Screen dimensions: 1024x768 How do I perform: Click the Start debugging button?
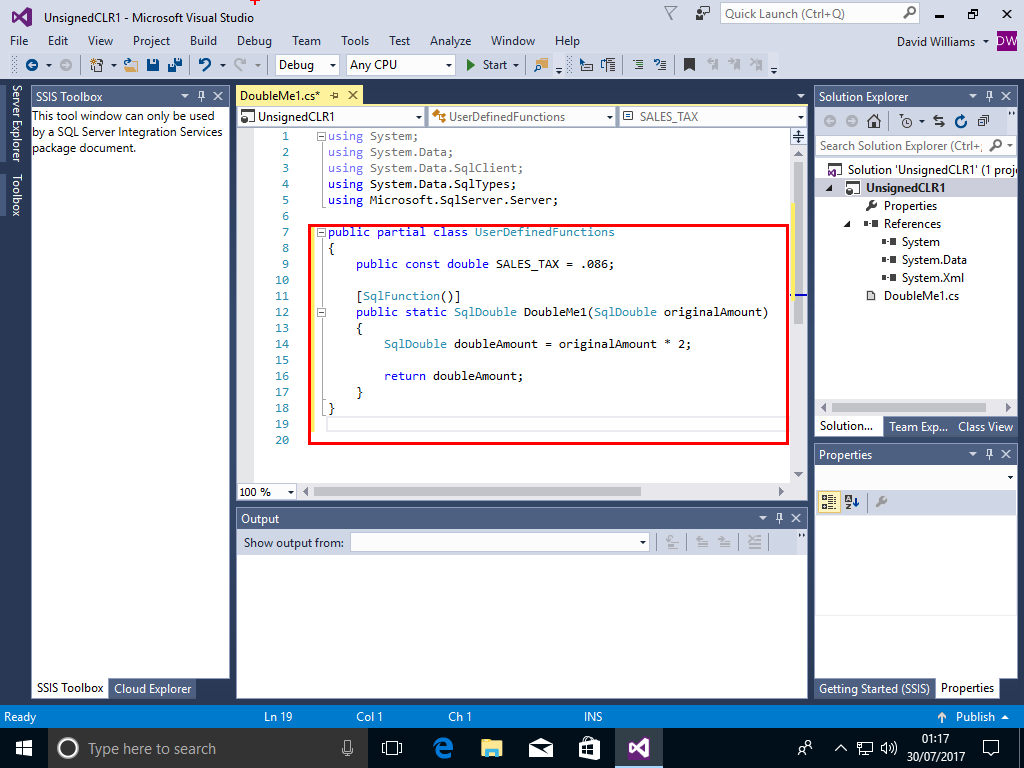point(487,65)
